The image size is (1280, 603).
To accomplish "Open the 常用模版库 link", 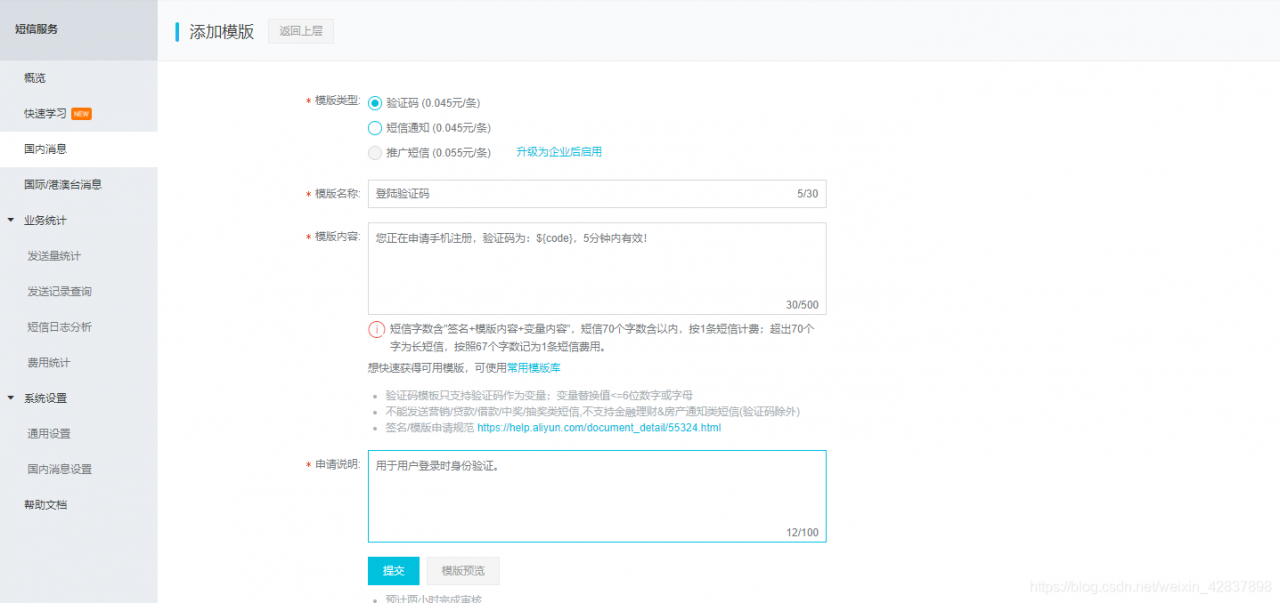I will coord(534,367).
